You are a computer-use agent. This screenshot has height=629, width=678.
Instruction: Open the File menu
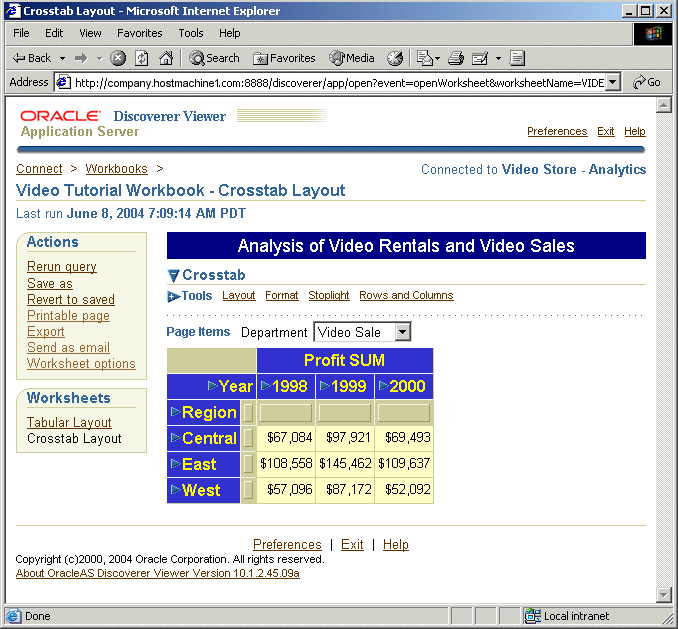[21, 33]
